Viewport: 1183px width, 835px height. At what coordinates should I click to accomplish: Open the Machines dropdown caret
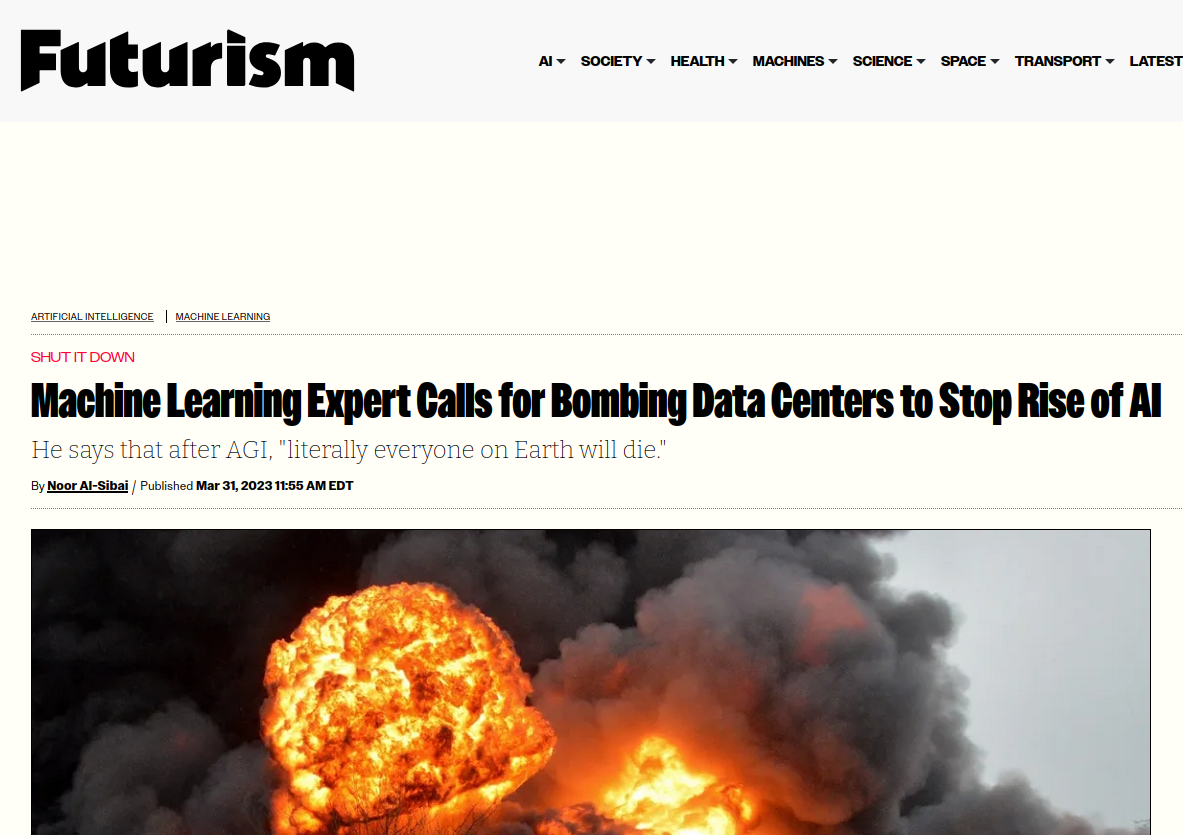pyautogui.click(x=833, y=62)
